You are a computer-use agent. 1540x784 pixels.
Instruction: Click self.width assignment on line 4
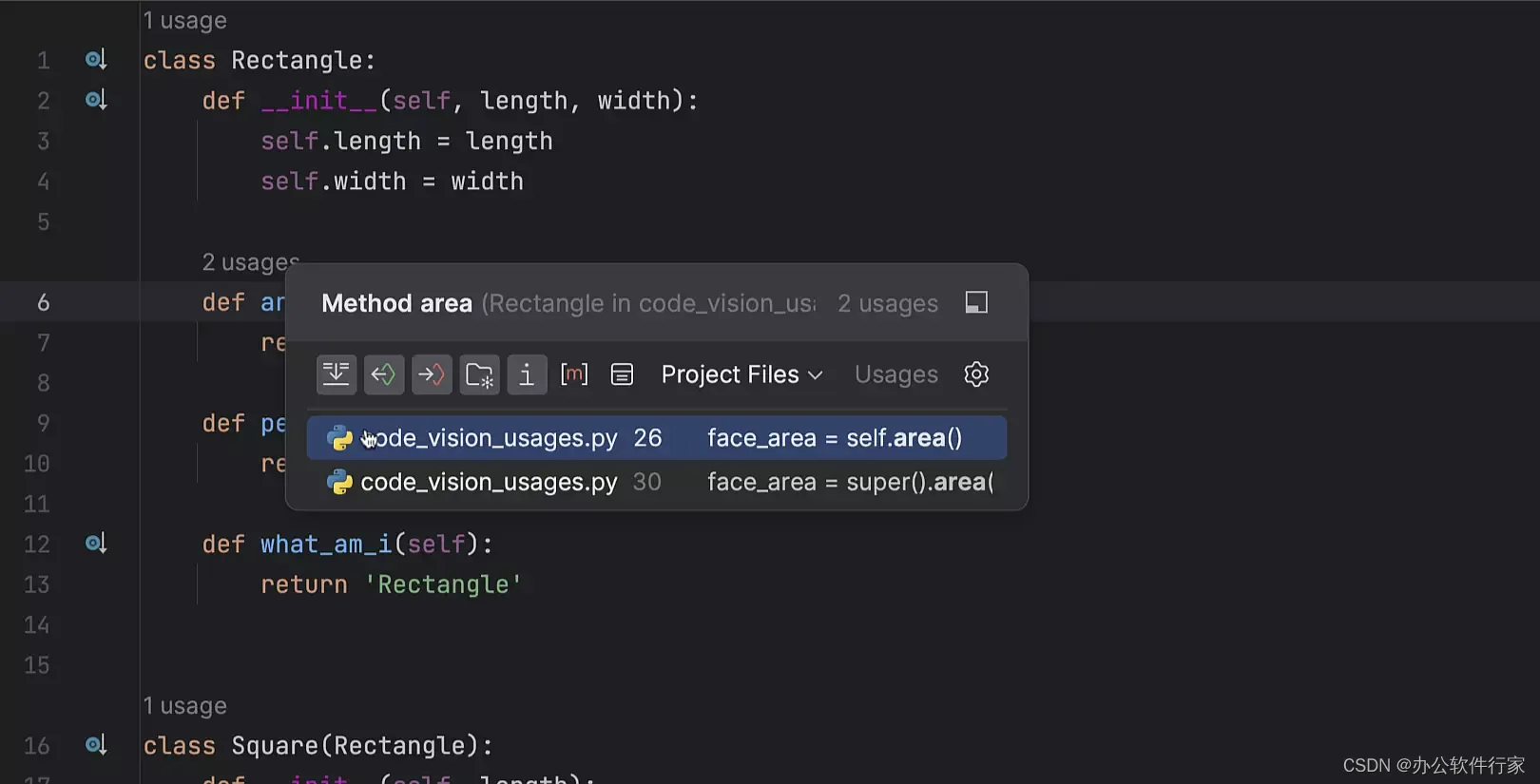[x=392, y=182]
